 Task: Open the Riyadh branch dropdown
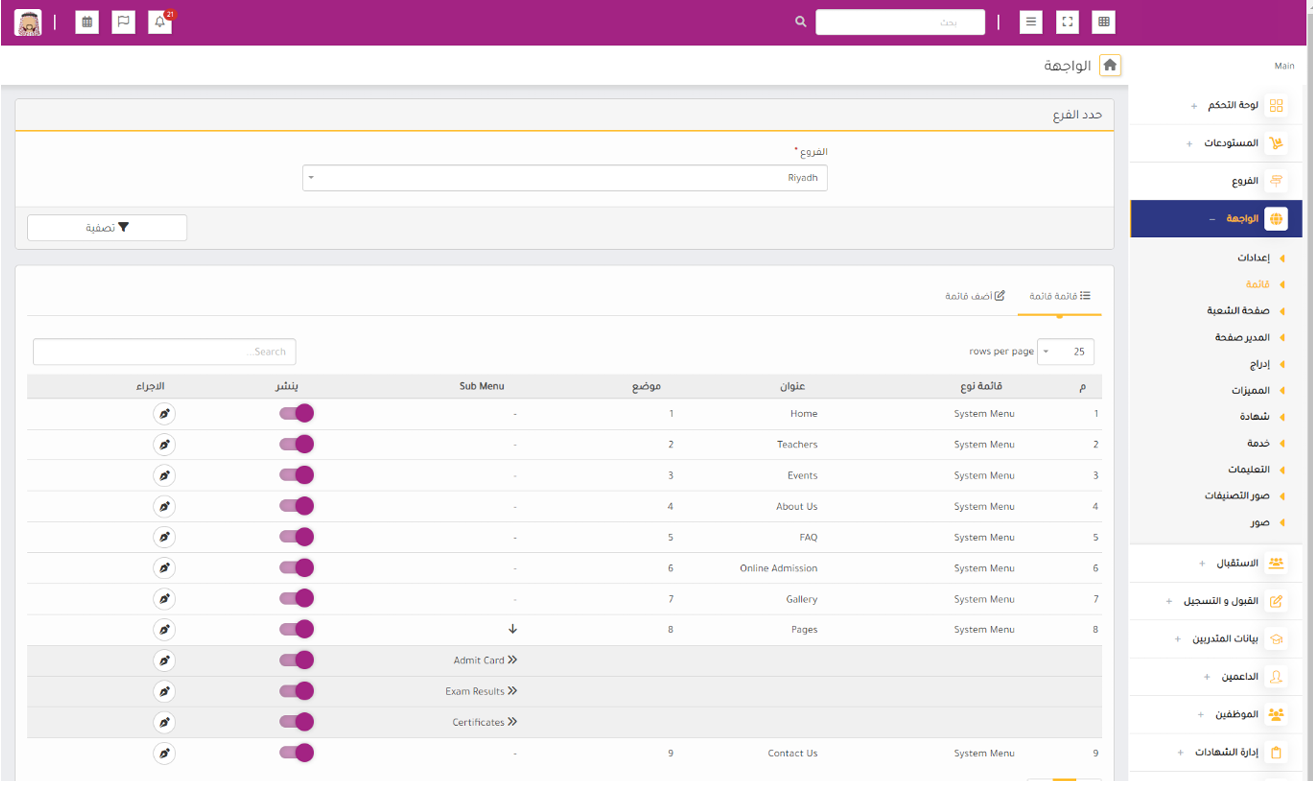click(x=564, y=178)
